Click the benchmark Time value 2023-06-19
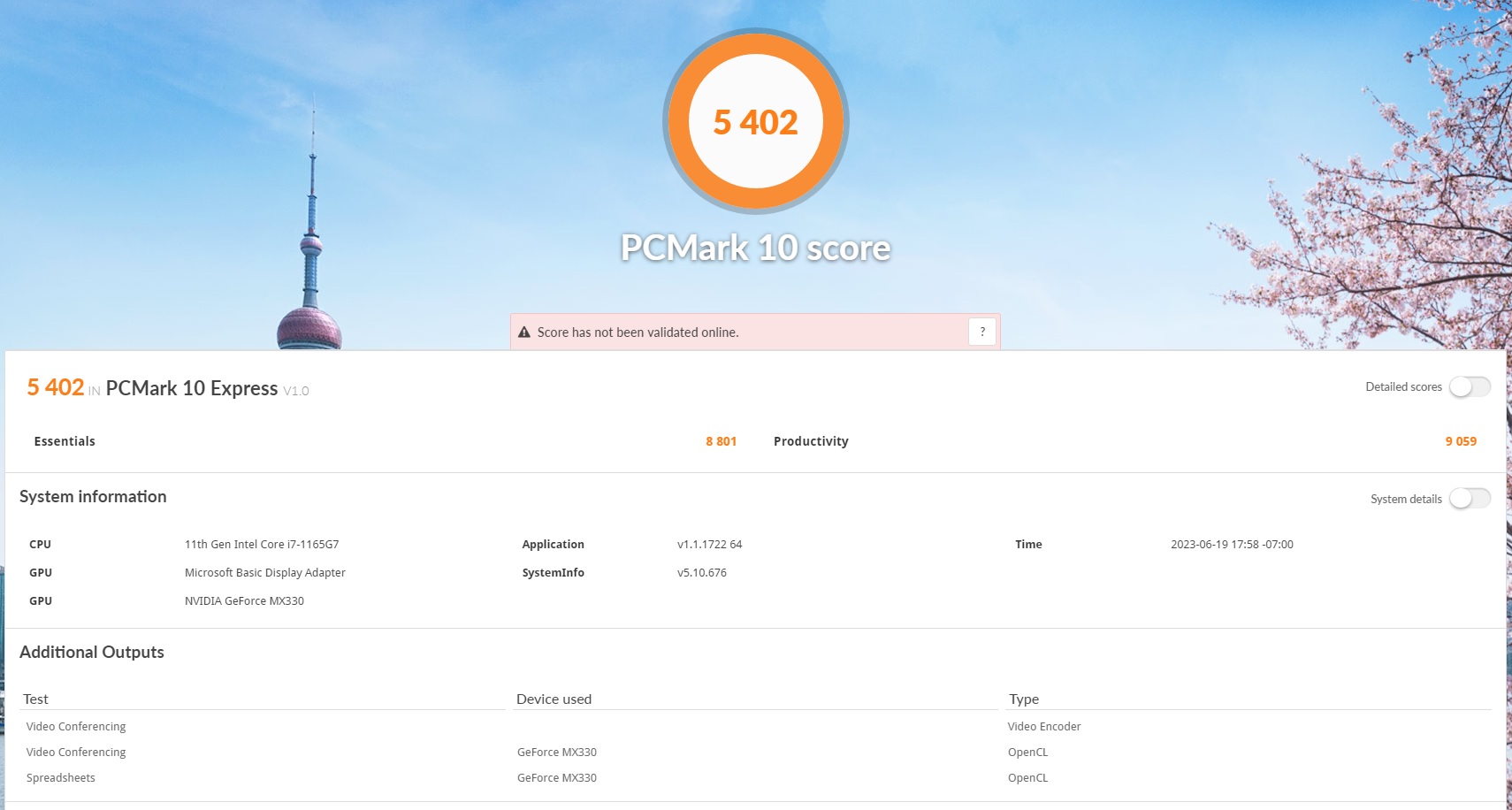Screen dimensions: 1512x810 [1232, 544]
